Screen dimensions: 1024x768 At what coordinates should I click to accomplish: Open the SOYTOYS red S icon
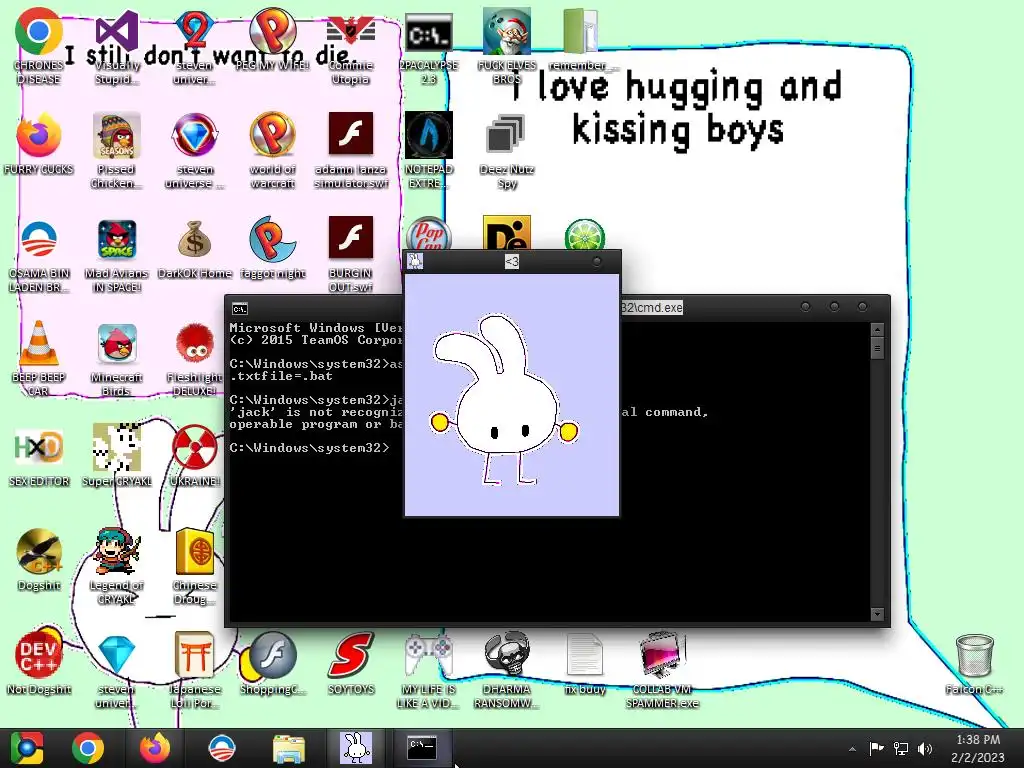click(x=351, y=655)
